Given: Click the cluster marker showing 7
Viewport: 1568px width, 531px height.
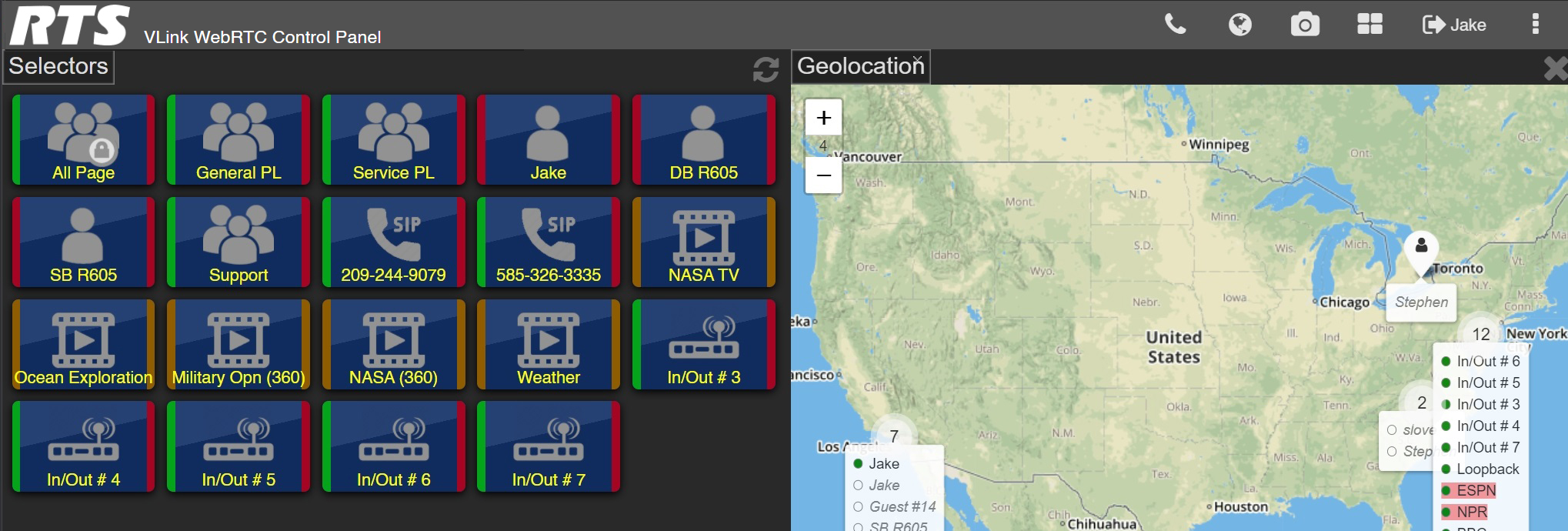Looking at the screenshot, I should pyautogui.click(x=894, y=436).
